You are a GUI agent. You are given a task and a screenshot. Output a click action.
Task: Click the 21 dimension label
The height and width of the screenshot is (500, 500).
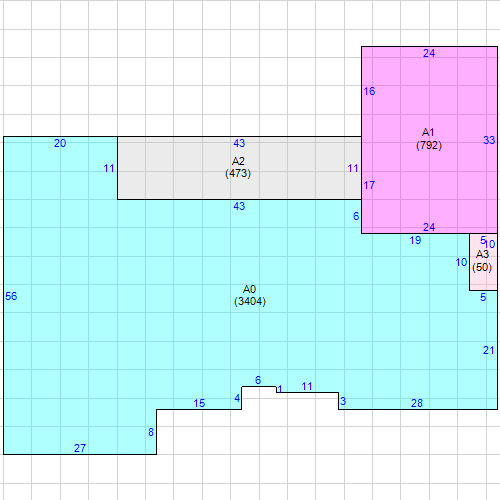pos(489,350)
